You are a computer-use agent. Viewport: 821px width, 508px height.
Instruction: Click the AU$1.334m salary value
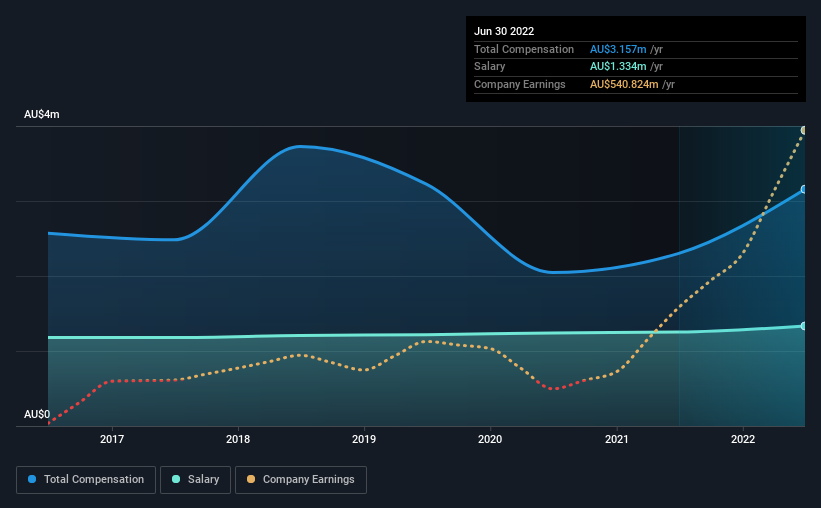[618, 67]
